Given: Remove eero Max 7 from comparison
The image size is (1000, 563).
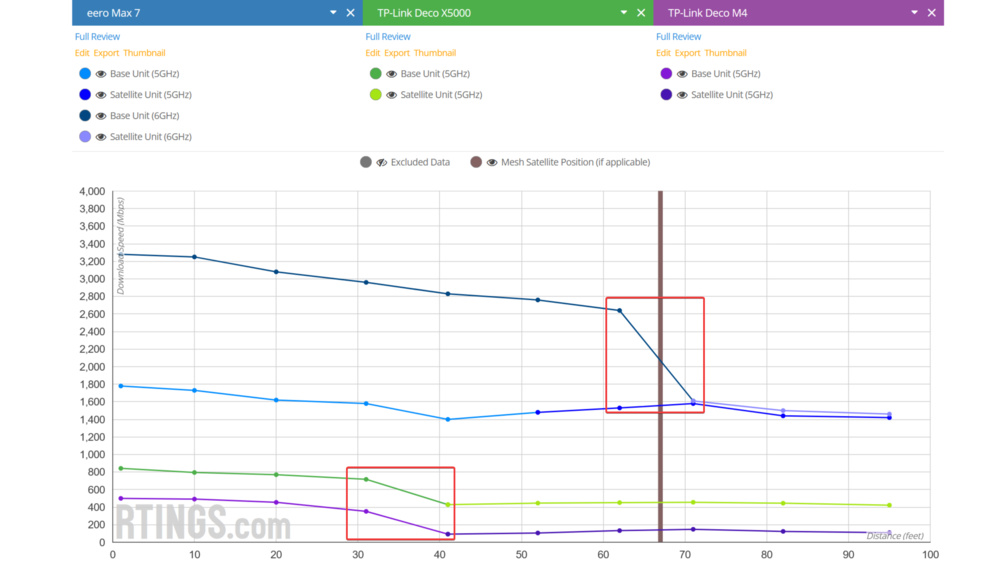Looking at the screenshot, I should point(350,13).
